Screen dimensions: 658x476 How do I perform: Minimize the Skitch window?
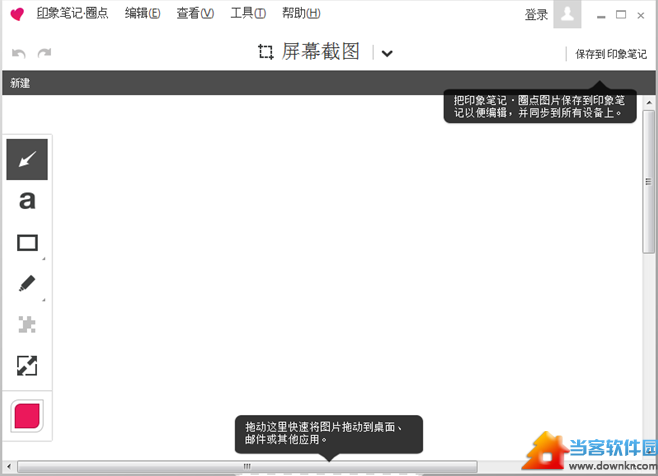tap(601, 16)
